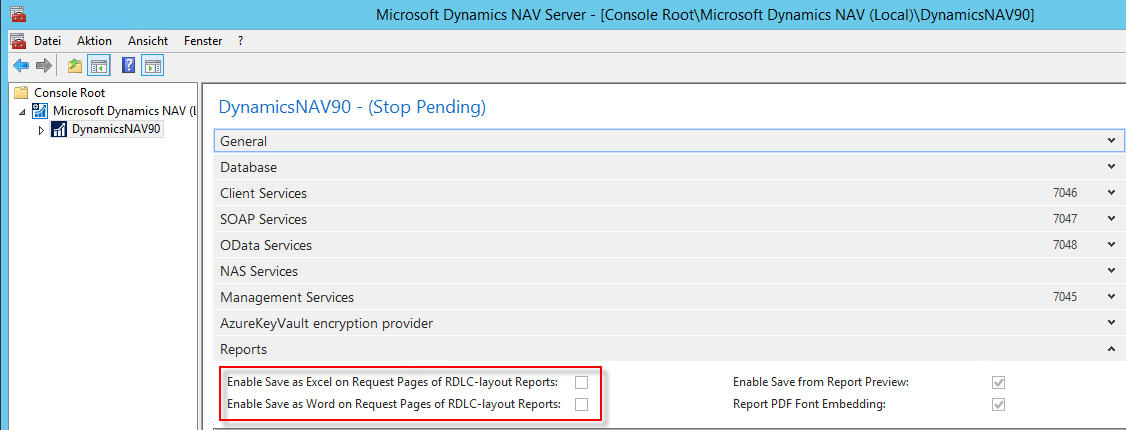Toggle Enable Save from Report Preview checkbox
1126x430 pixels.
(x=998, y=382)
